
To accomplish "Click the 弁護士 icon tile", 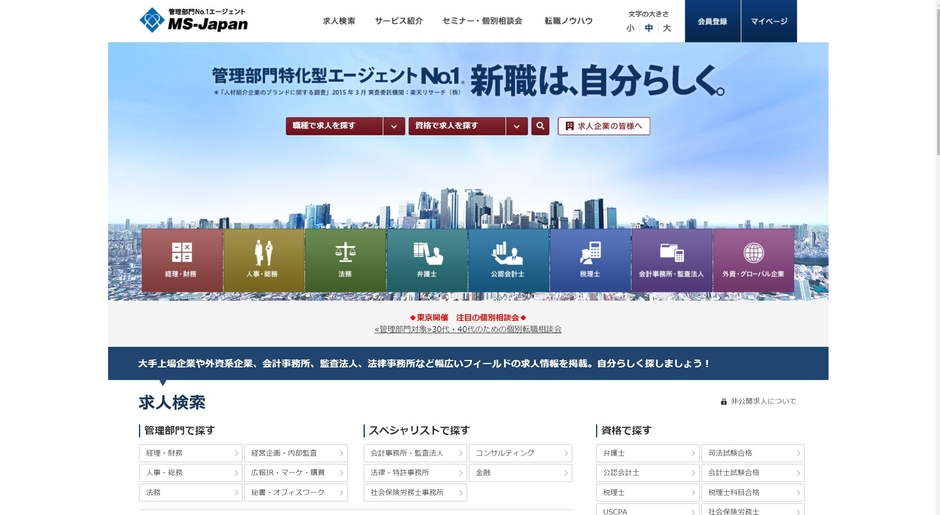I will [427, 259].
